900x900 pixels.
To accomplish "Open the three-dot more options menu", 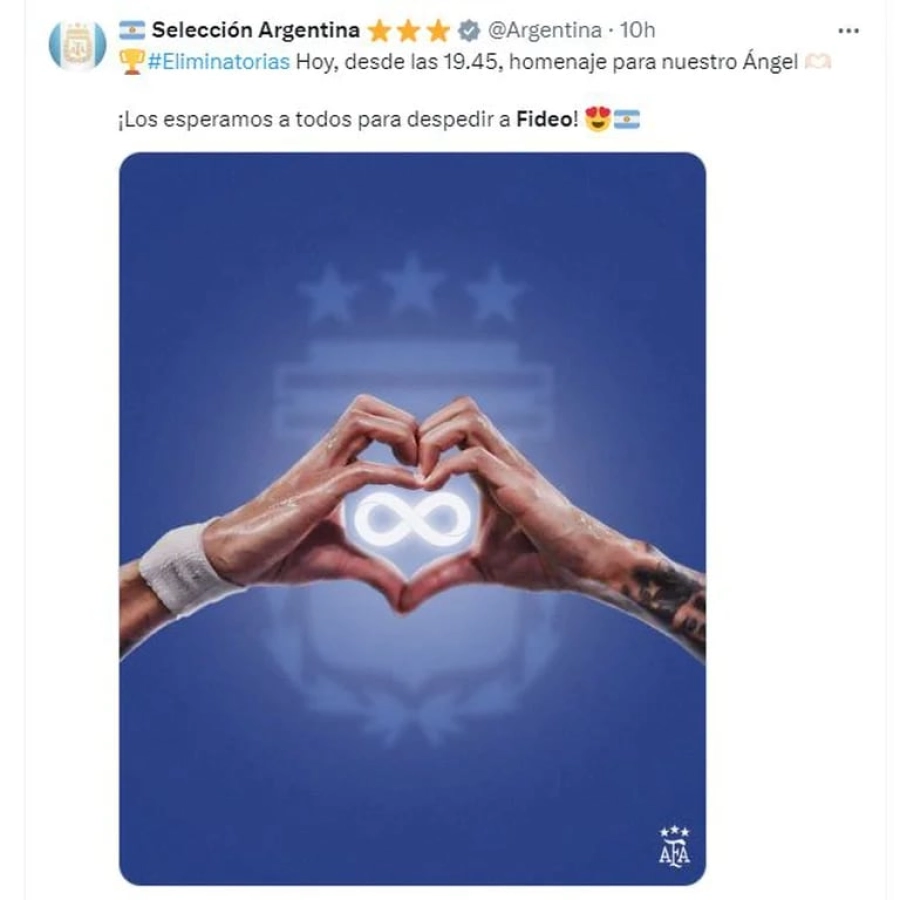I will coord(848,31).
